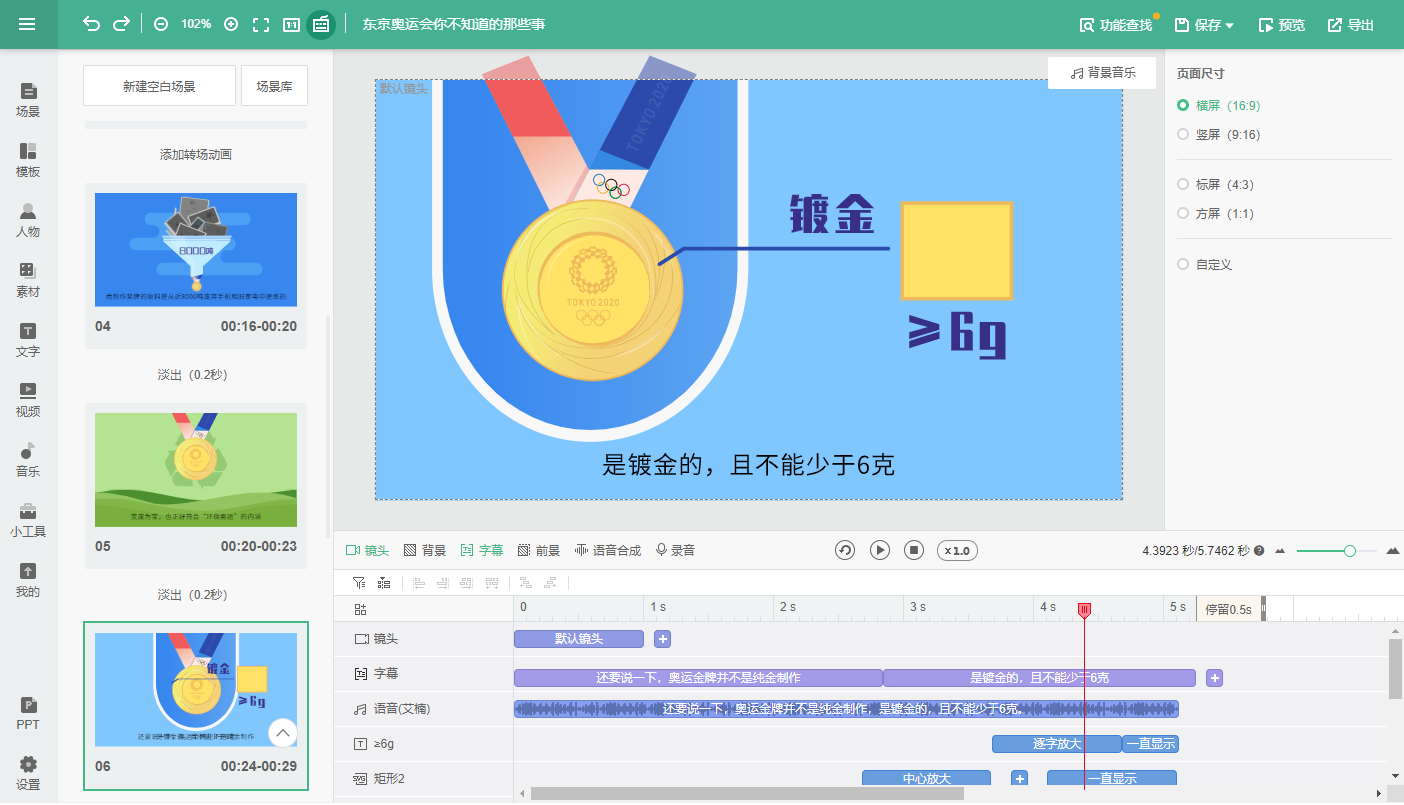Screen dimensions: 1404x805
Task: Zoom out the canvas
Action: point(161,24)
